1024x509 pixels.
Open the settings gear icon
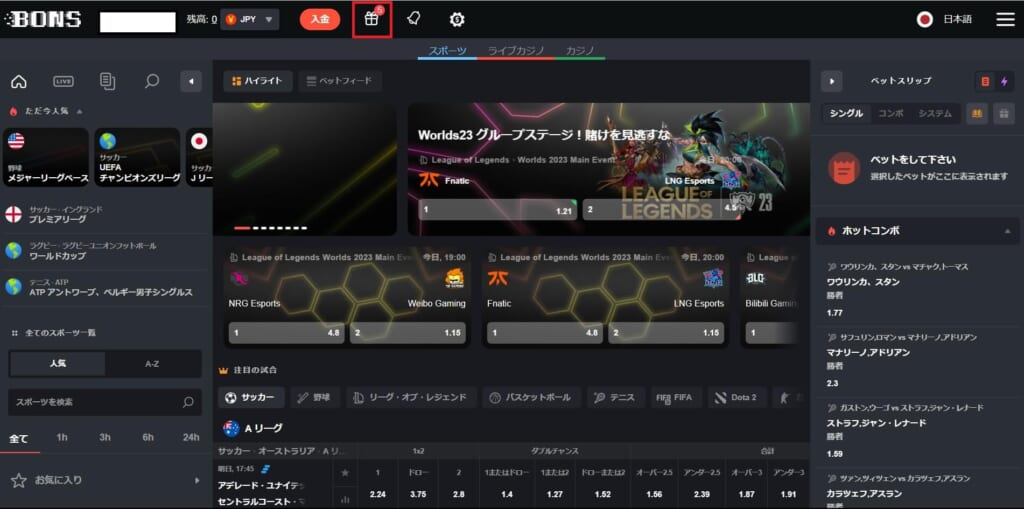click(x=457, y=20)
